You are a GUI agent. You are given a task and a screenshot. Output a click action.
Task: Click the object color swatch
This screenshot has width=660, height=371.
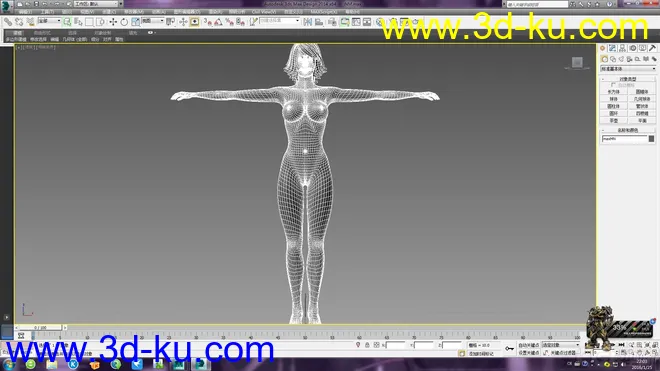(x=651, y=139)
